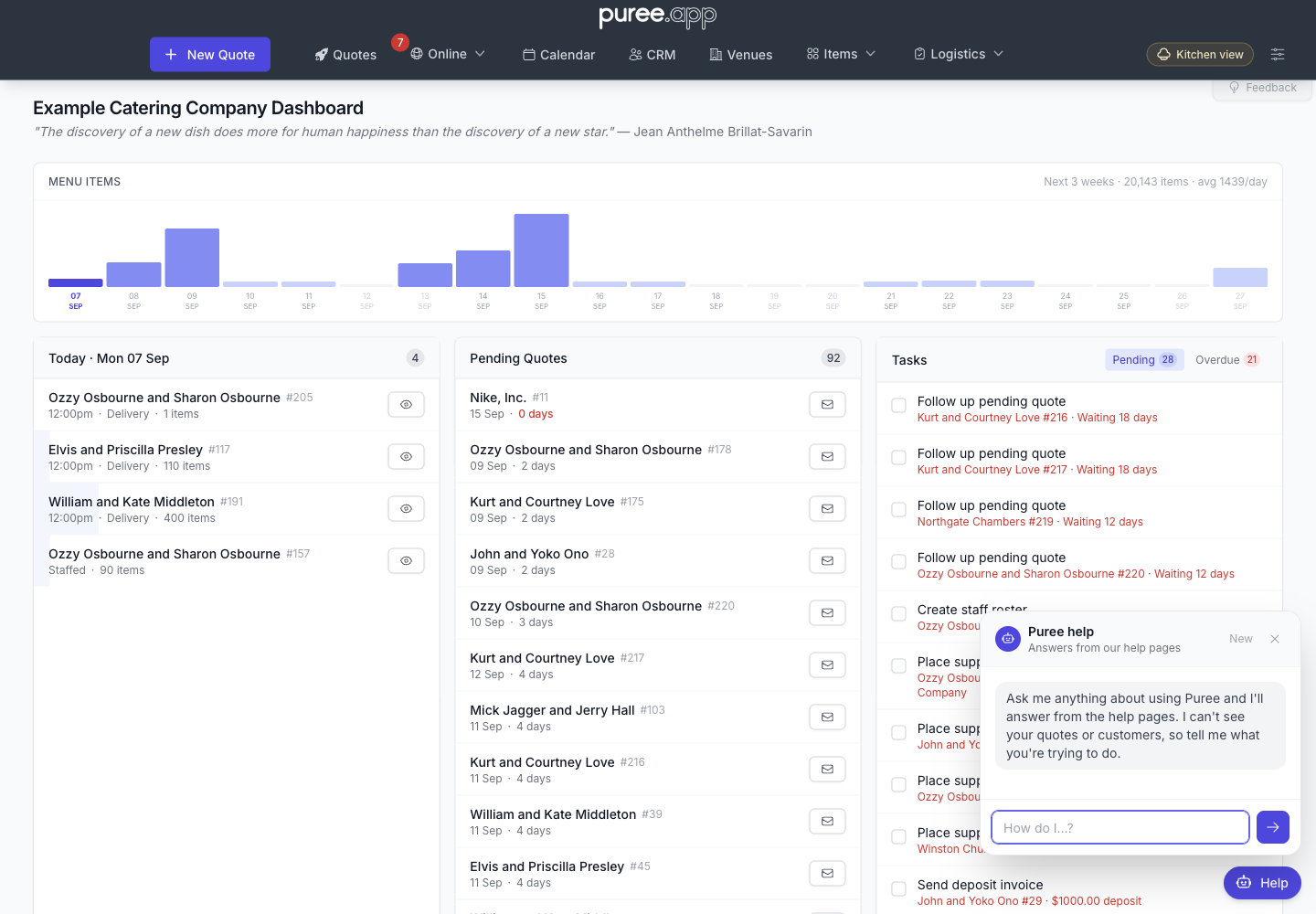Email the Nike, Inc. #11 quote

(x=827, y=404)
